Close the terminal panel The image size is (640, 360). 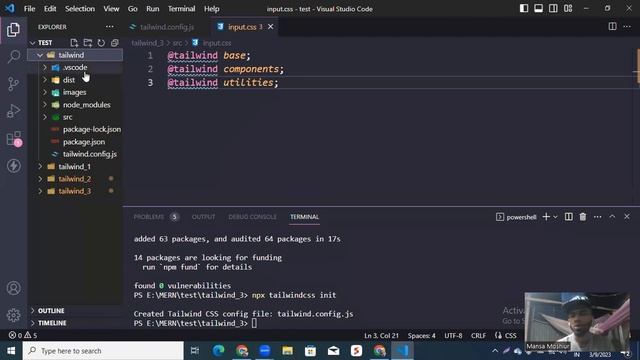click(x=627, y=217)
